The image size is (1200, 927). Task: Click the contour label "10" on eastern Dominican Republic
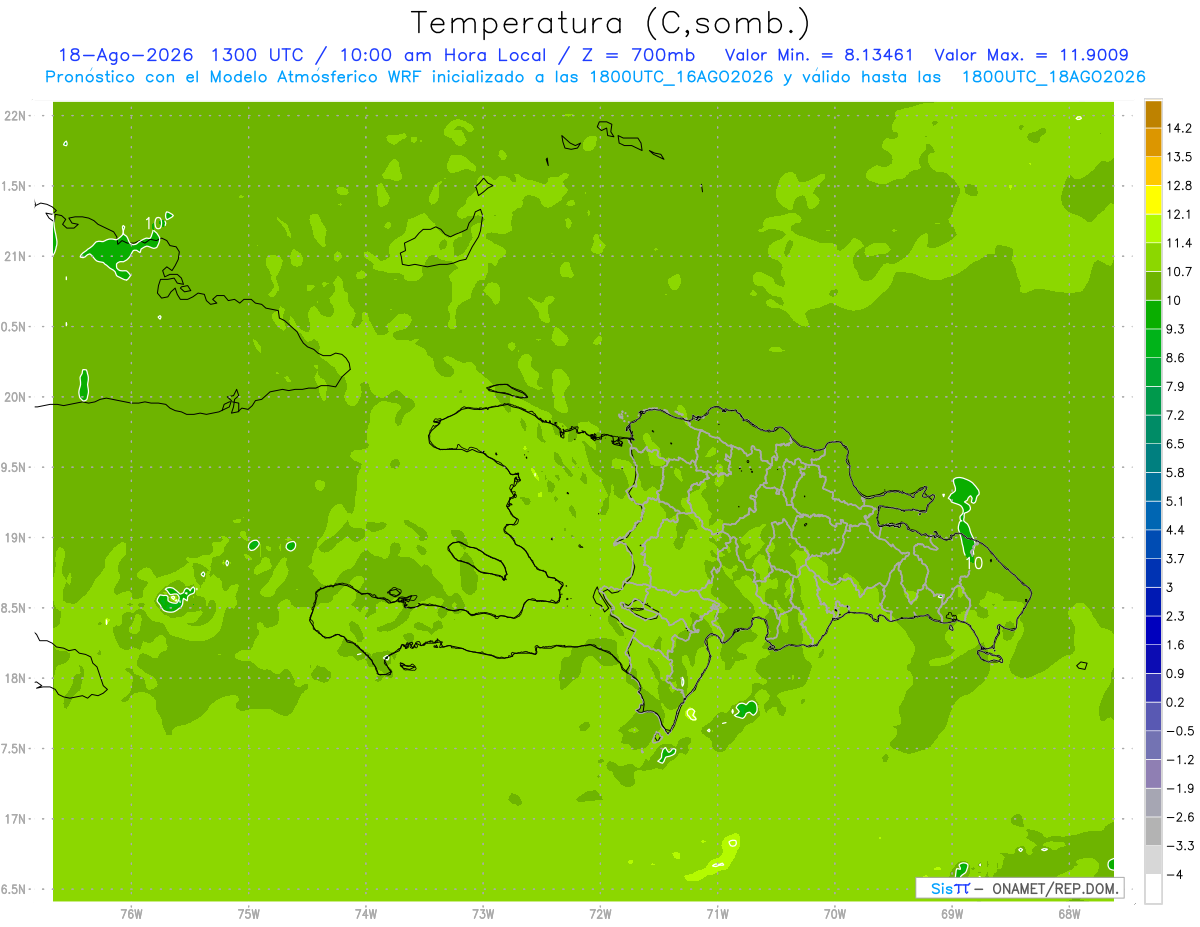[x=973, y=563]
